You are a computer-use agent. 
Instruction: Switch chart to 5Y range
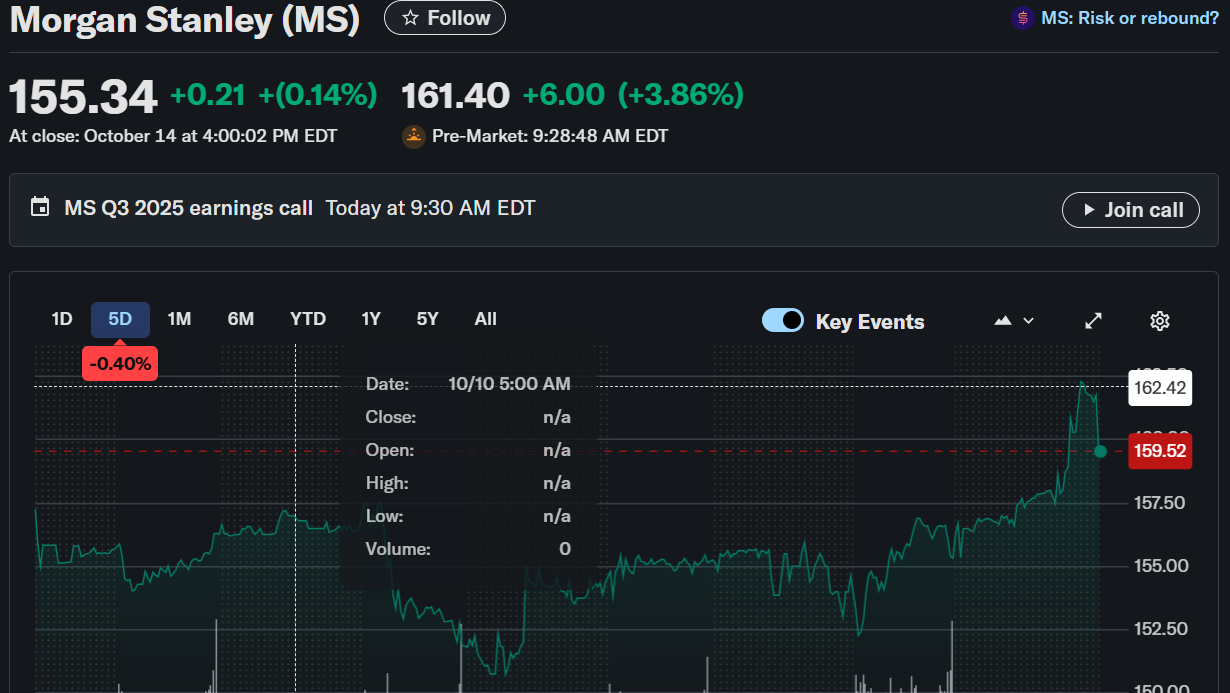click(x=427, y=319)
